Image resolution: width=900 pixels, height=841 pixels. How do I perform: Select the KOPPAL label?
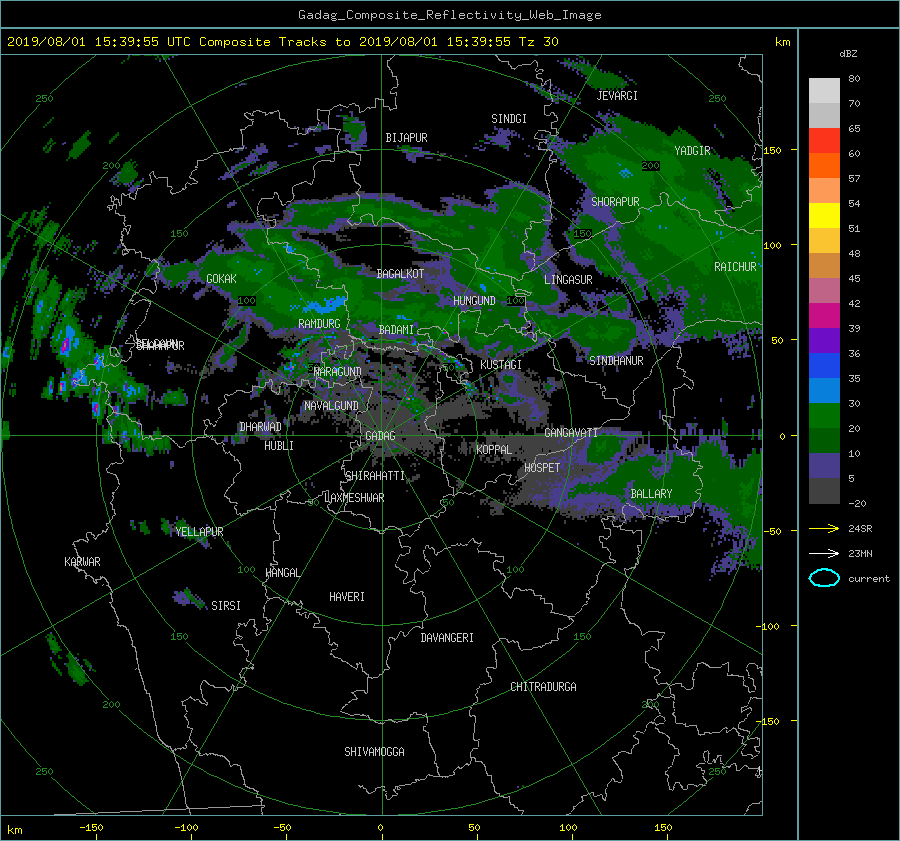point(494,450)
